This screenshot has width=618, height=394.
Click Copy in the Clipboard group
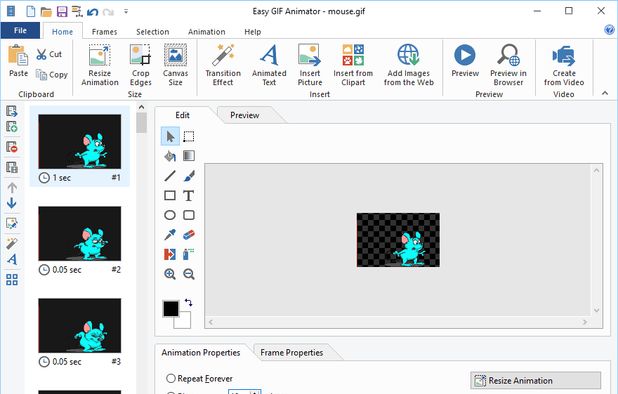click(52, 74)
